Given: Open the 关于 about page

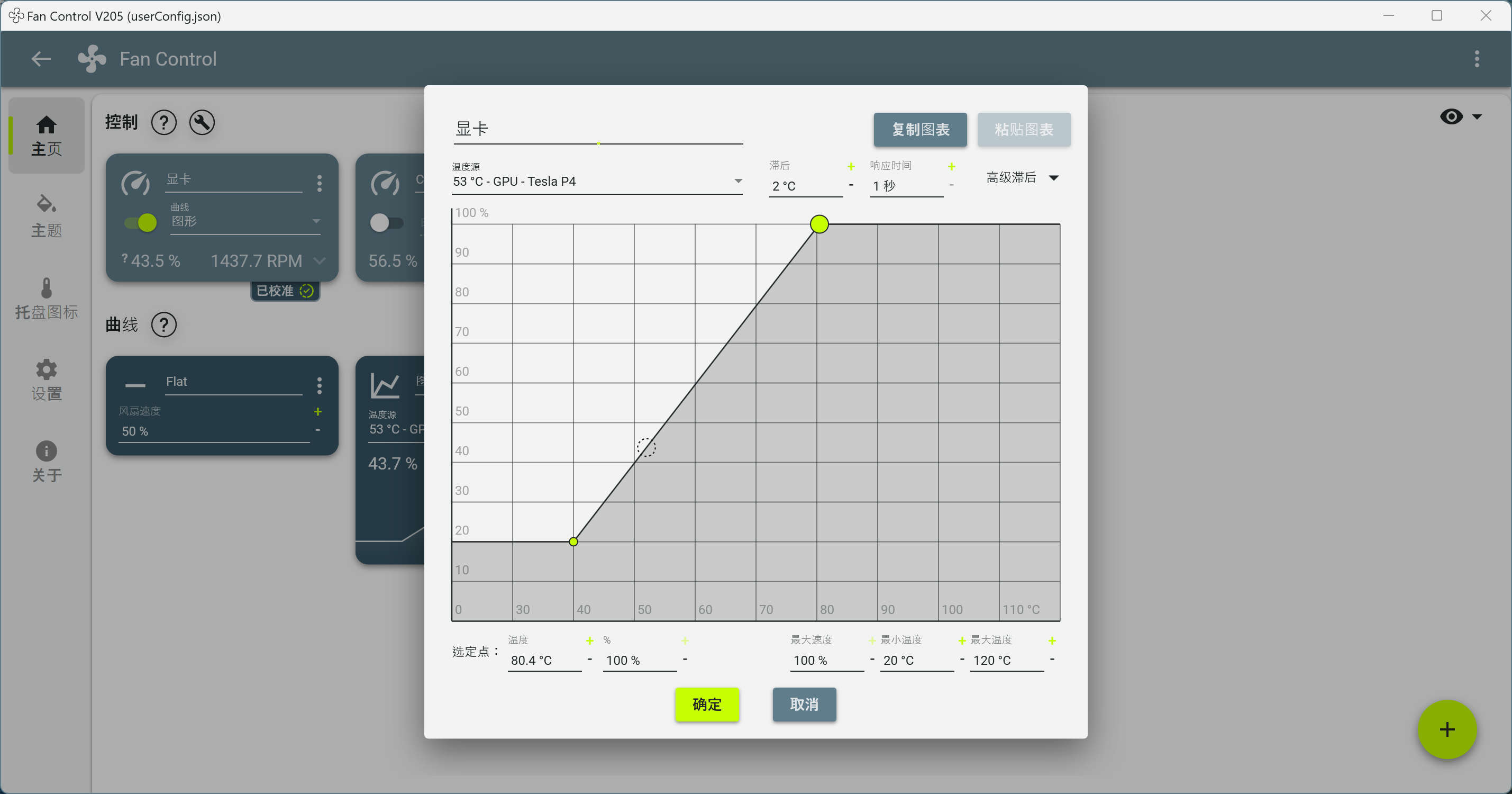Looking at the screenshot, I should click(47, 462).
